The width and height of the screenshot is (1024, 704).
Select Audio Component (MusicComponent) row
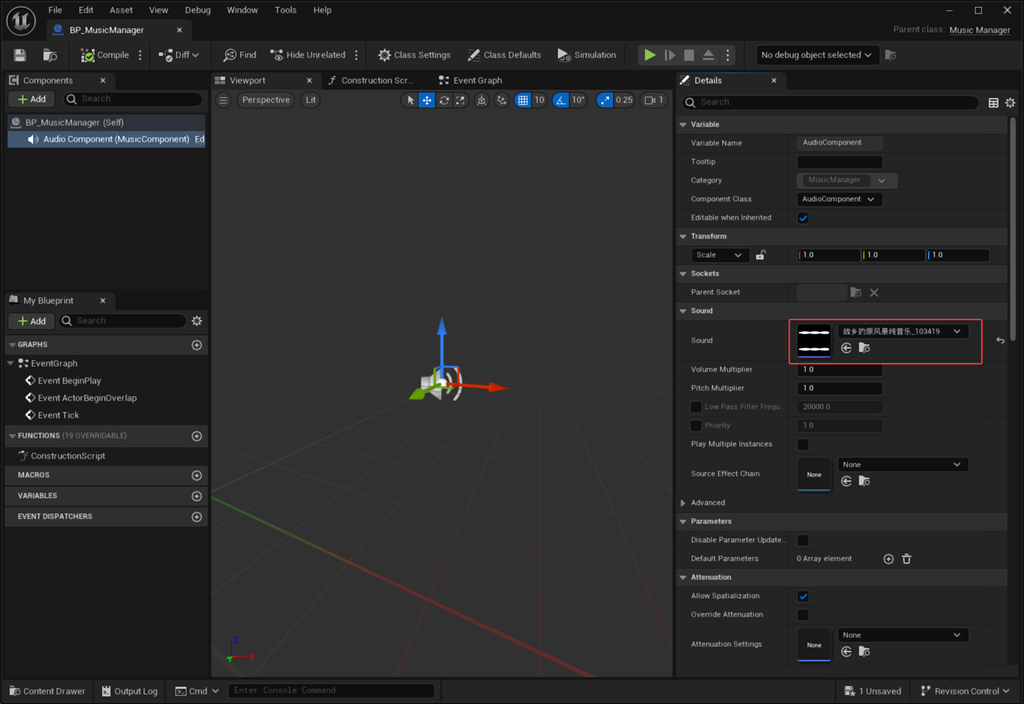pos(106,139)
